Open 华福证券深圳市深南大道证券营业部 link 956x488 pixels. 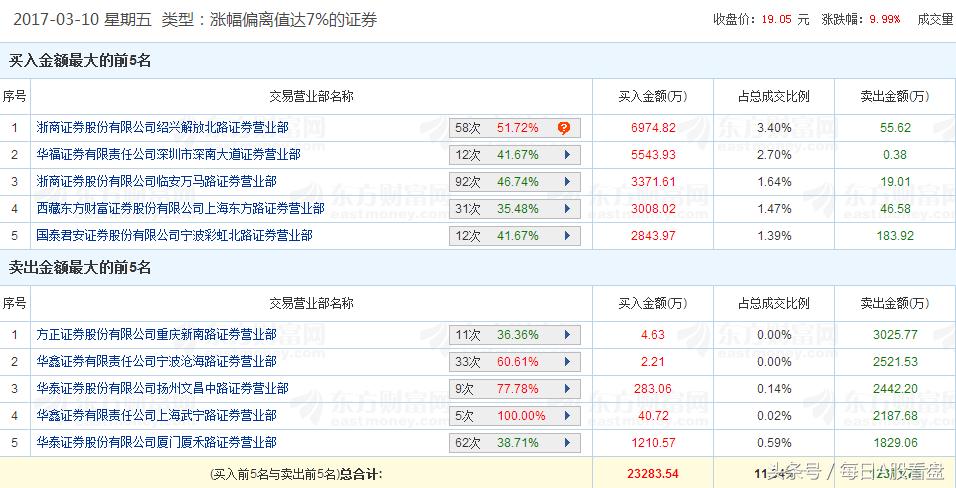click(x=169, y=155)
